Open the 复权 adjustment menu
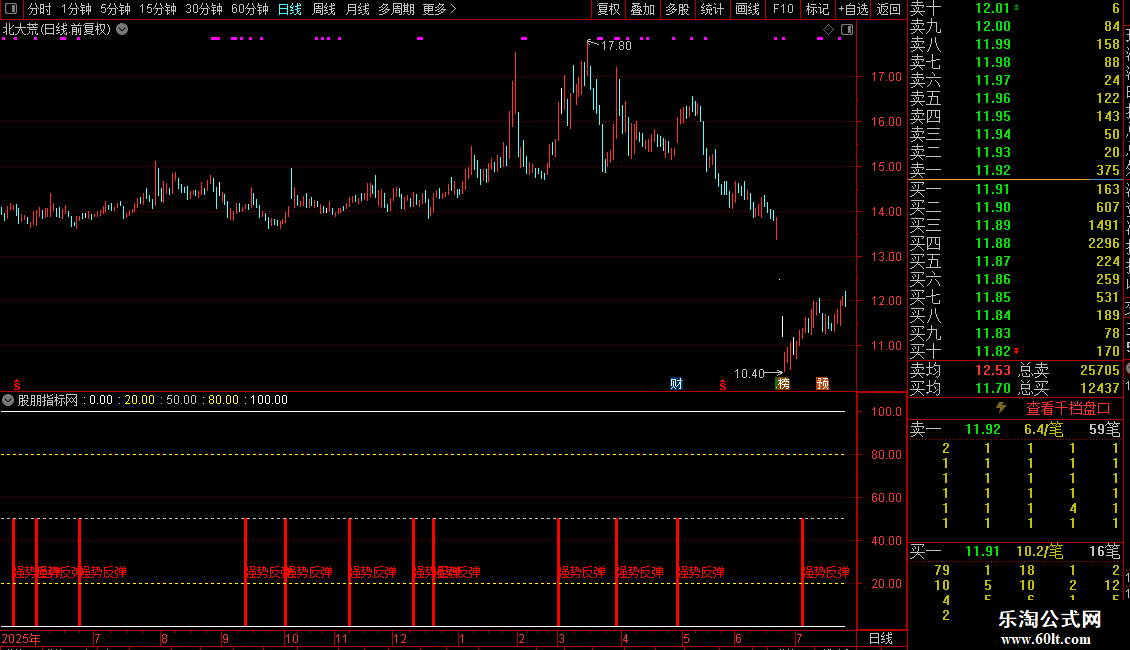Screen dimensions: 1130x650 [x=608, y=9]
